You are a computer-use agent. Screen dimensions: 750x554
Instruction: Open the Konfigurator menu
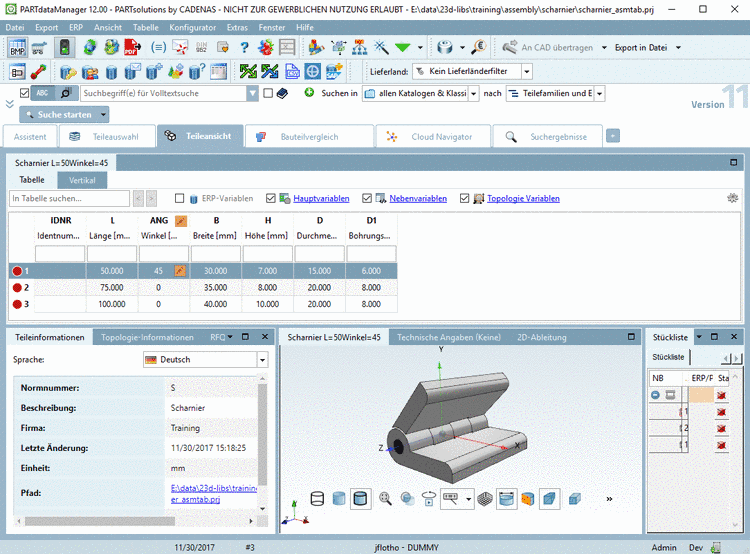click(x=192, y=28)
